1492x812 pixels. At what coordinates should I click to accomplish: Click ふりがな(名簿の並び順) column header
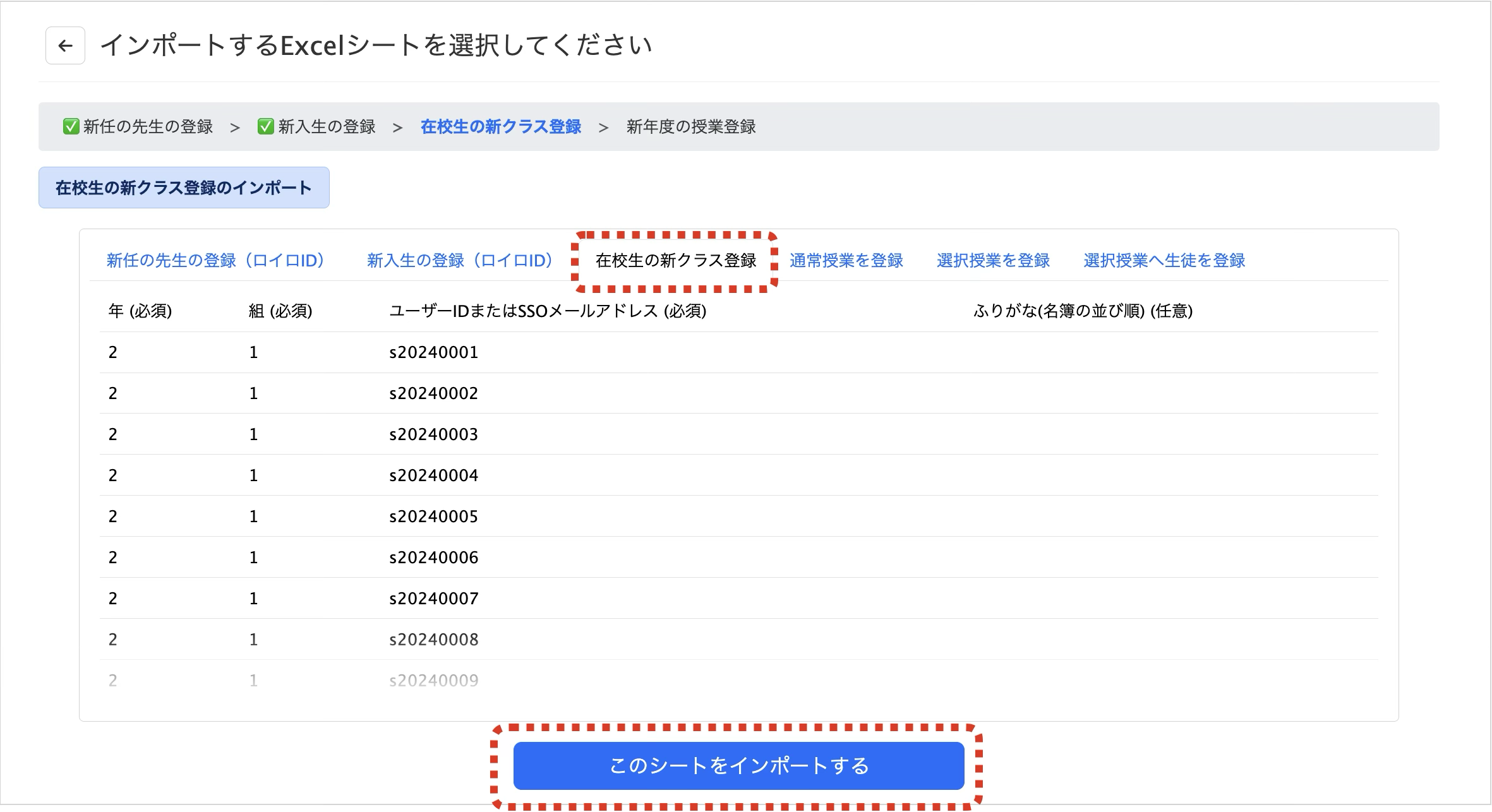(1083, 311)
